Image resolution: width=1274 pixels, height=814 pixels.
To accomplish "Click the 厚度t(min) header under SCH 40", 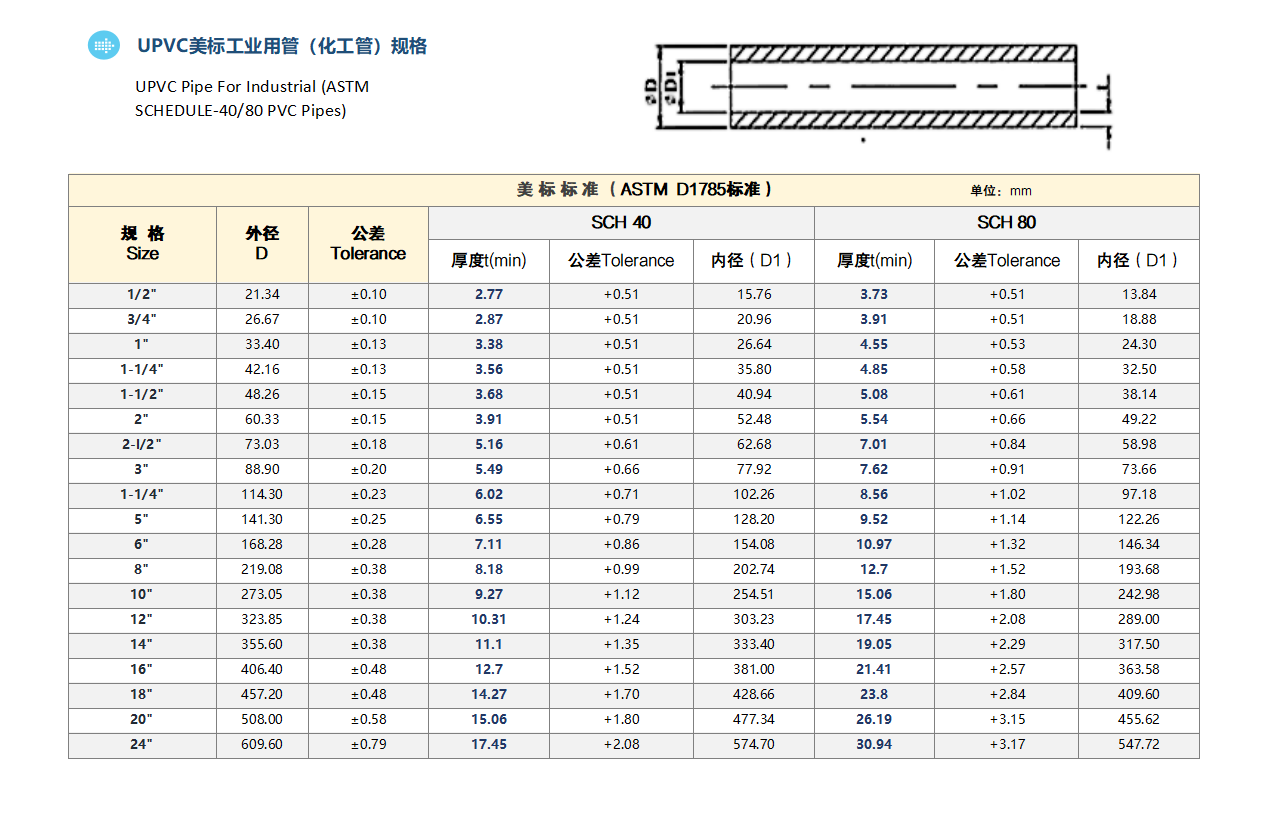I will (x=488, y=261).
